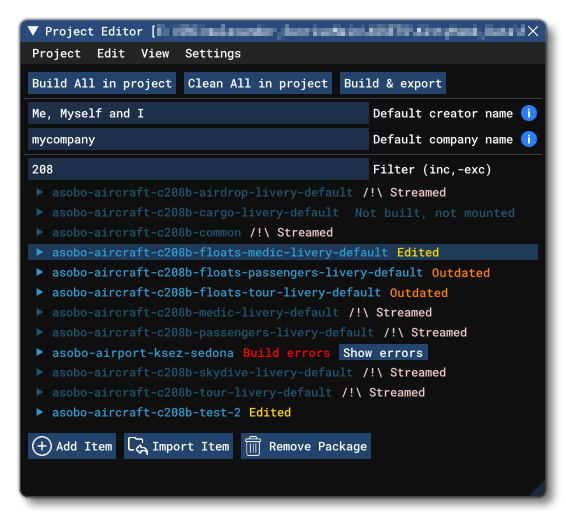Collapse the Project Editor window triangle
The width and height of the screenshot is (566, 517).
tap(33, 31)
